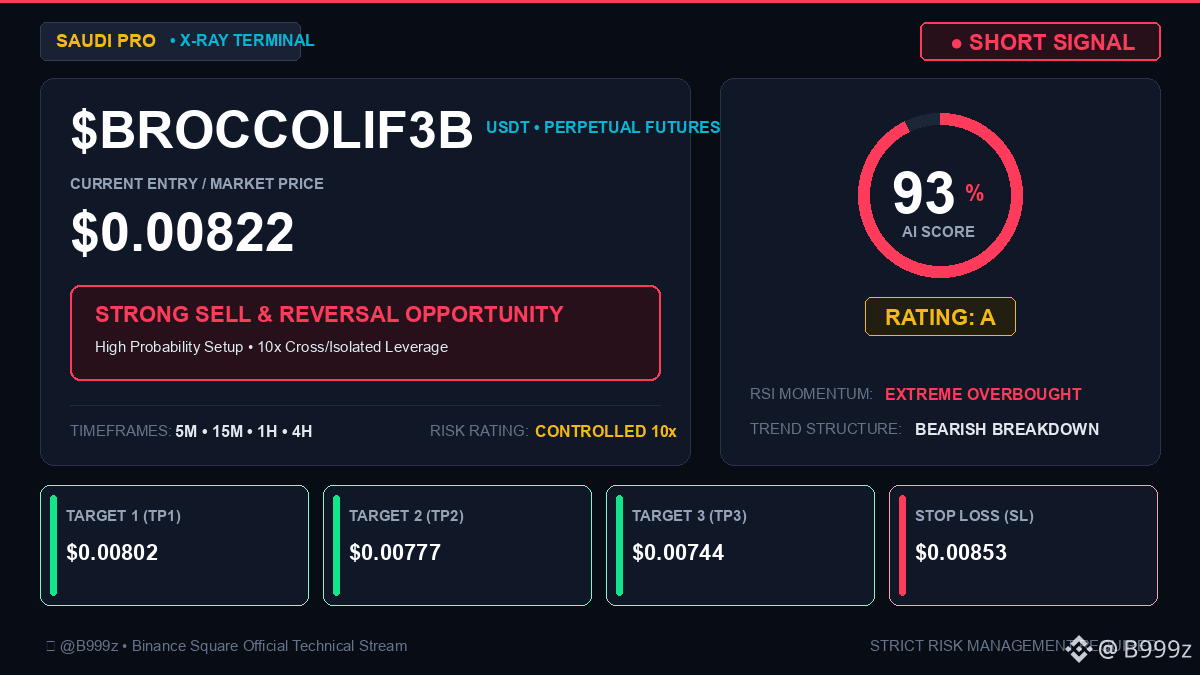The width and height of the screenshot is (1200, 675).
Task: Click CONTROLLED 10x risk rating value
Action: pyautogui.click(x=606, y=432)
